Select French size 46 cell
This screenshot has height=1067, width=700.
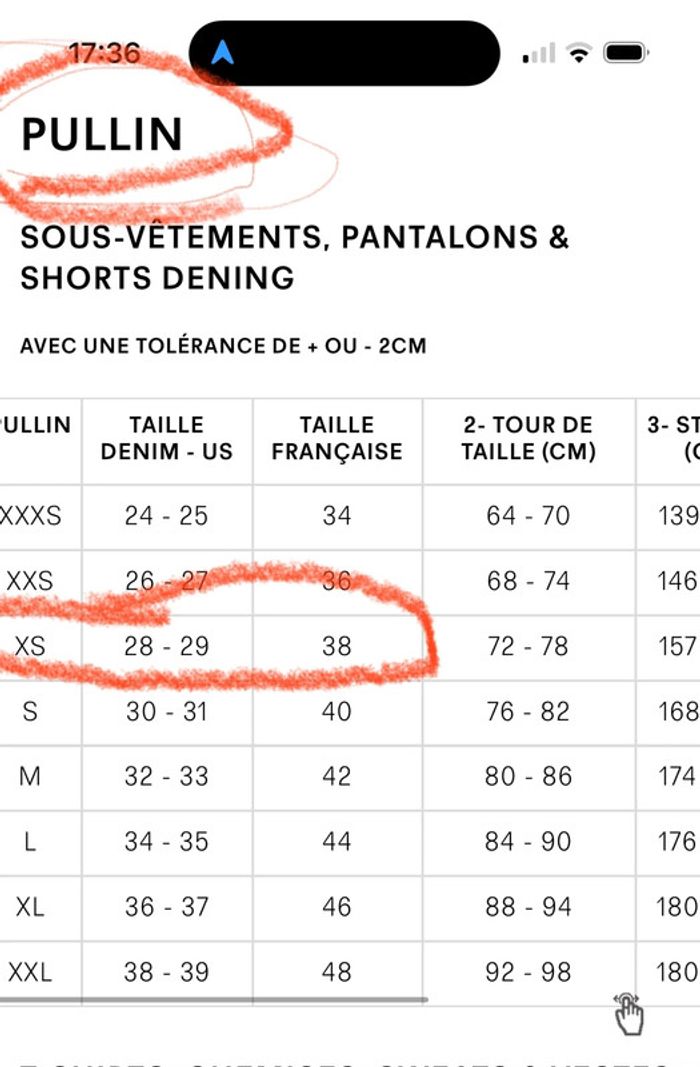pos(337,906)
